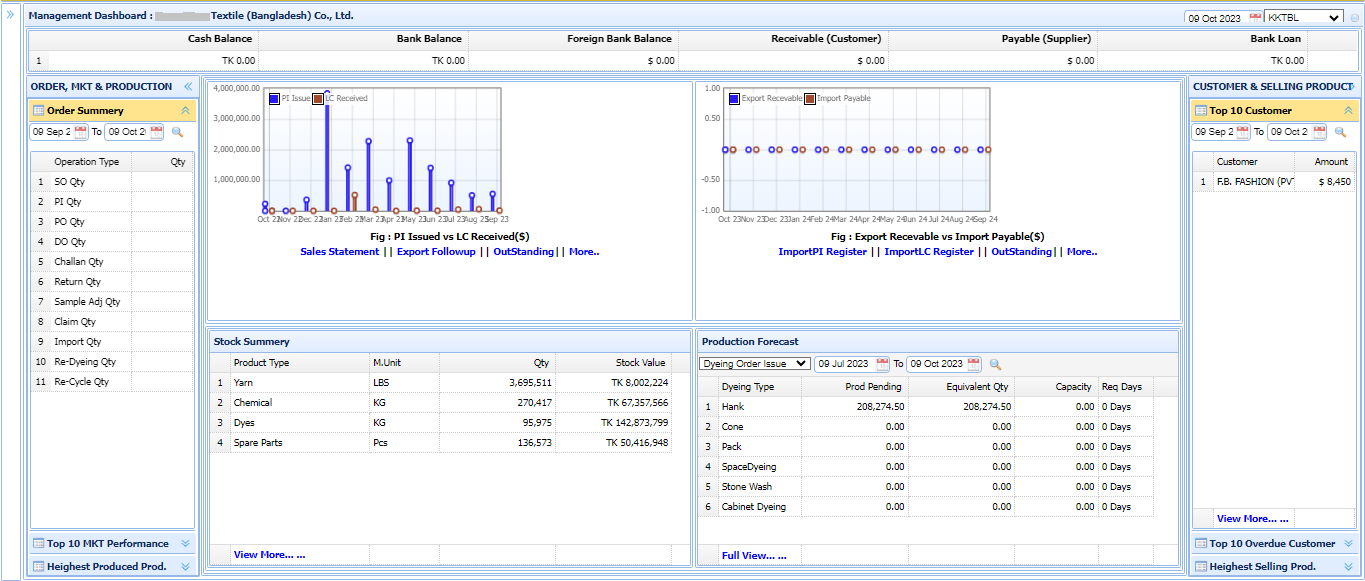
Task: Expand Top 10 Overdue Customer section
Action: point(1348,544)
